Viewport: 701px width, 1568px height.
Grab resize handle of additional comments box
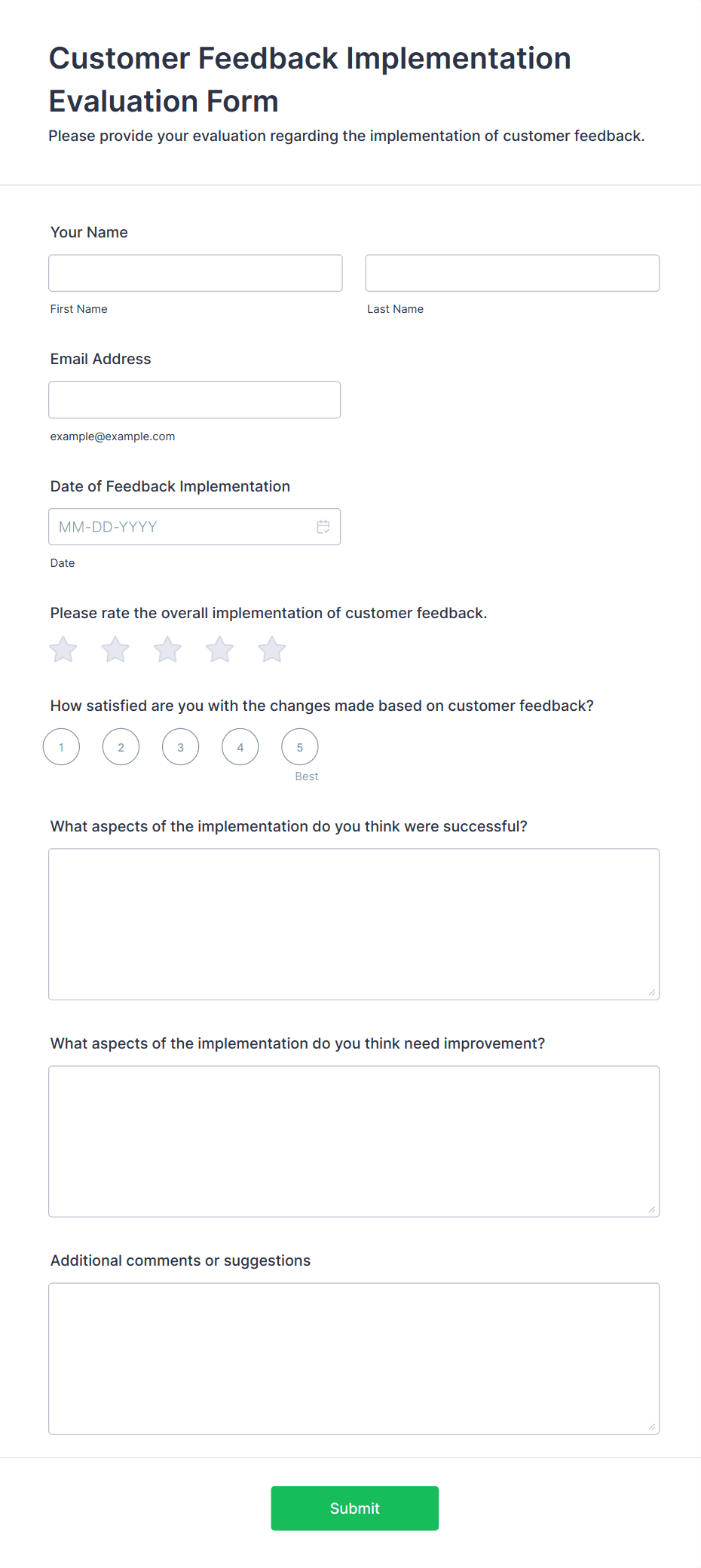(x=652, y=1427)
